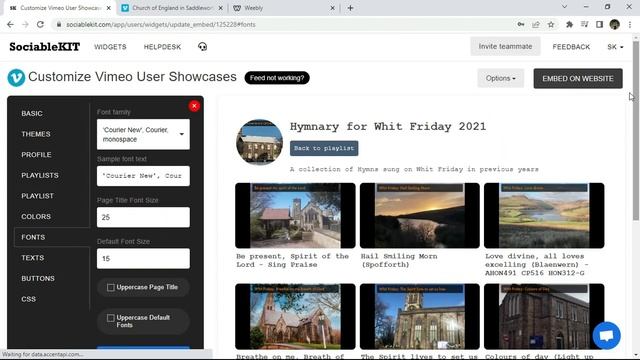Open the BUTTONS settings section

38,278
